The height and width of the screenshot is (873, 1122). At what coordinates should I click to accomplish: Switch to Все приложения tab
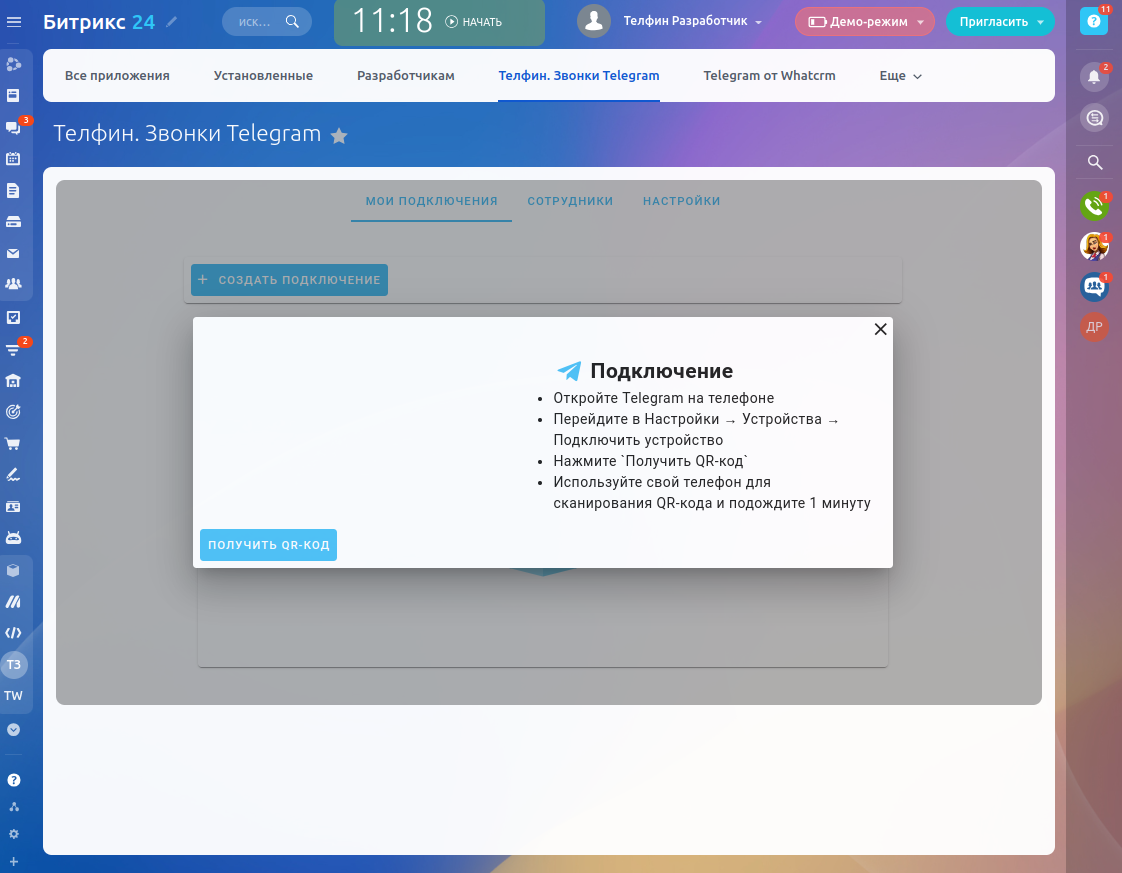pyautogui.click(x=117, y=76)
